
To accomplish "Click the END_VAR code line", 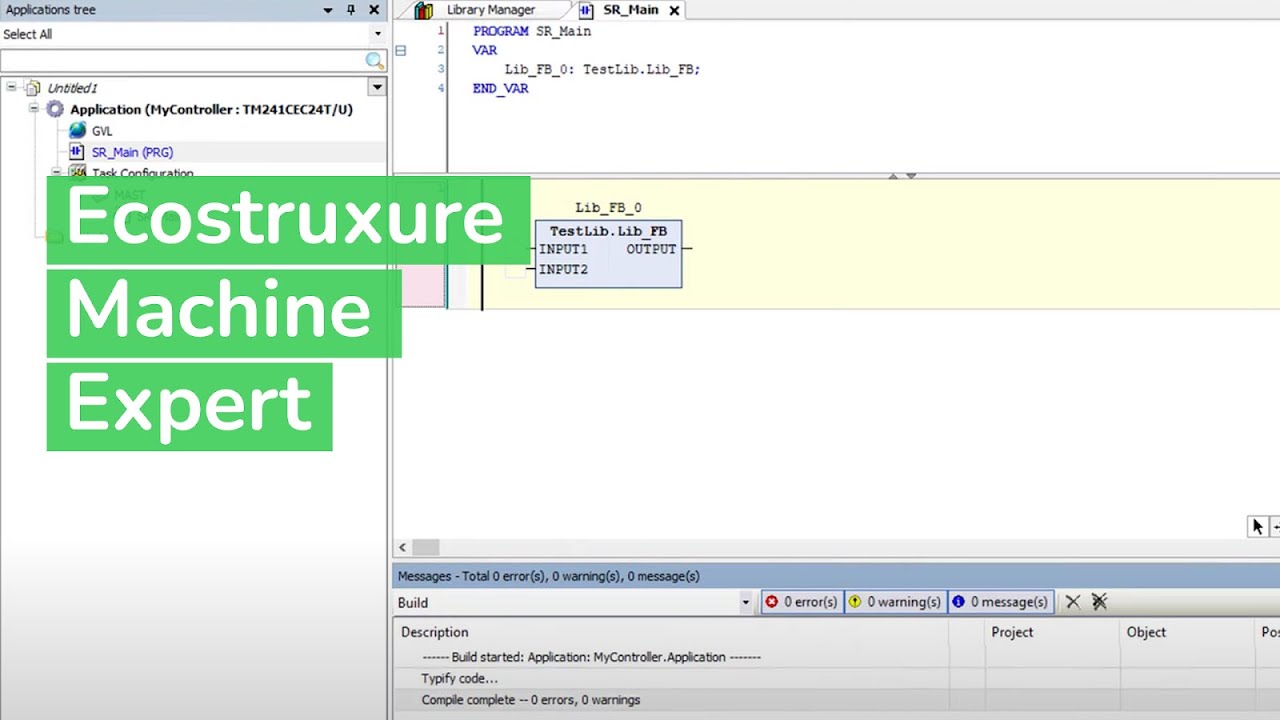I will 501,88.
